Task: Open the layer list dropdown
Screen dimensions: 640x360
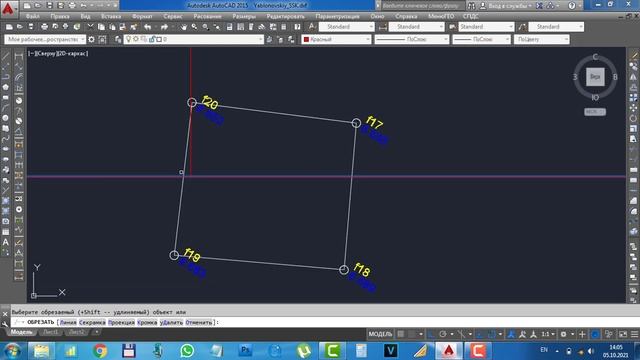Action: 194,39
